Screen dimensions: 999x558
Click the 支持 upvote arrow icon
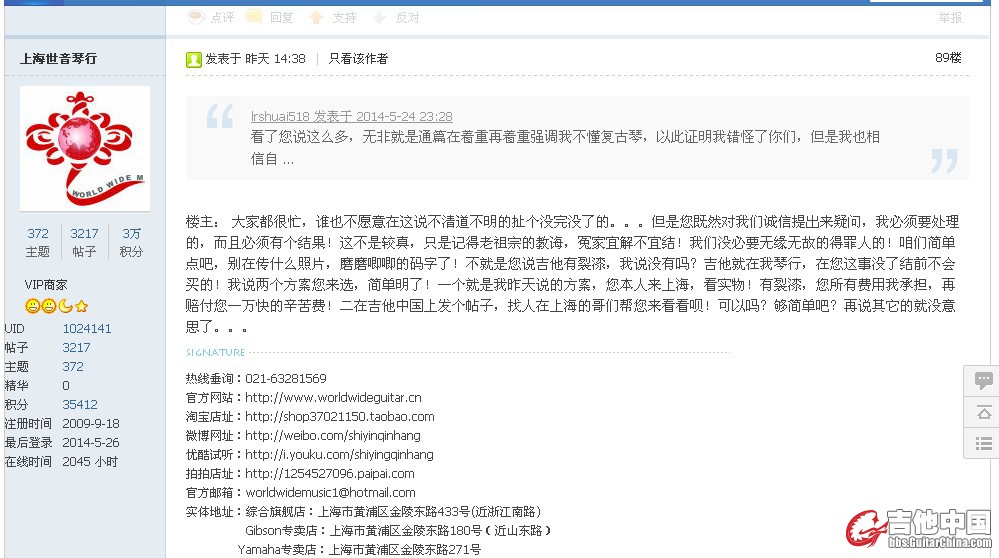(316, 17)
